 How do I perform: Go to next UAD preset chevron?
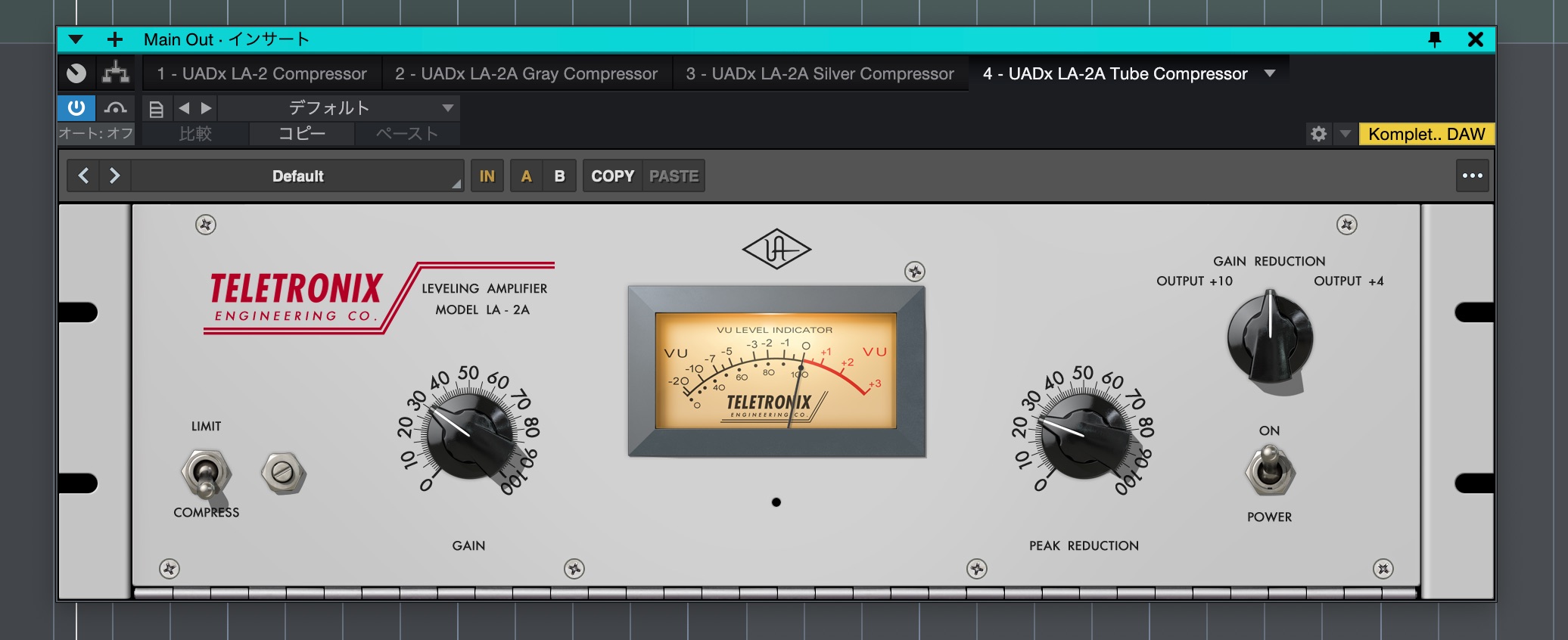[x=114, y=176]
